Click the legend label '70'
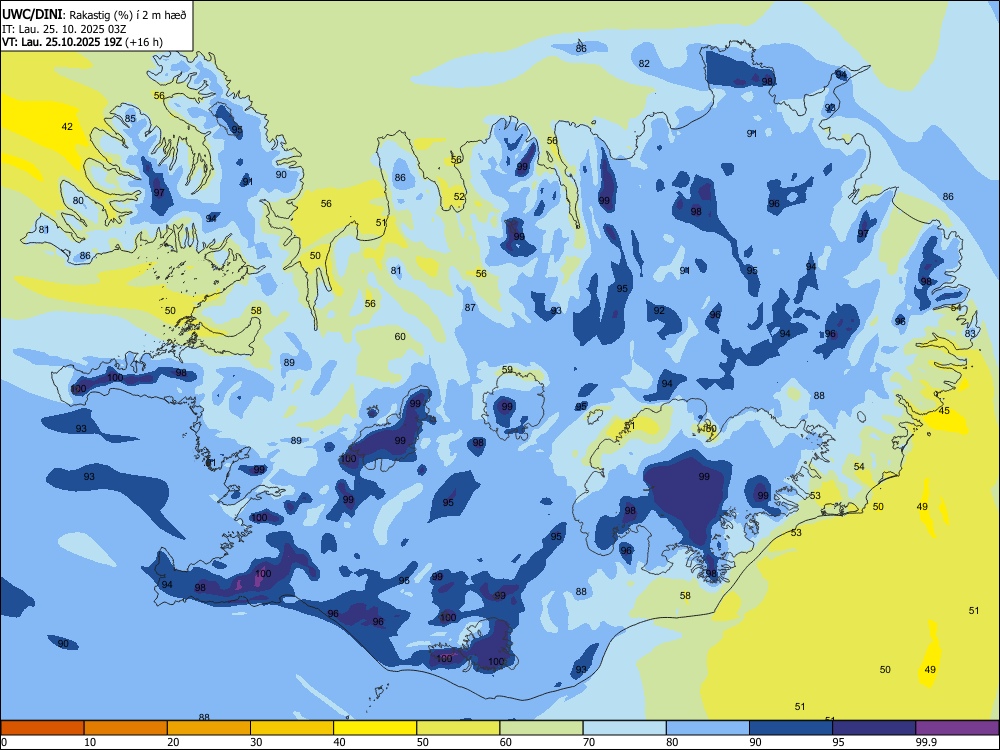 pos(589,742)
